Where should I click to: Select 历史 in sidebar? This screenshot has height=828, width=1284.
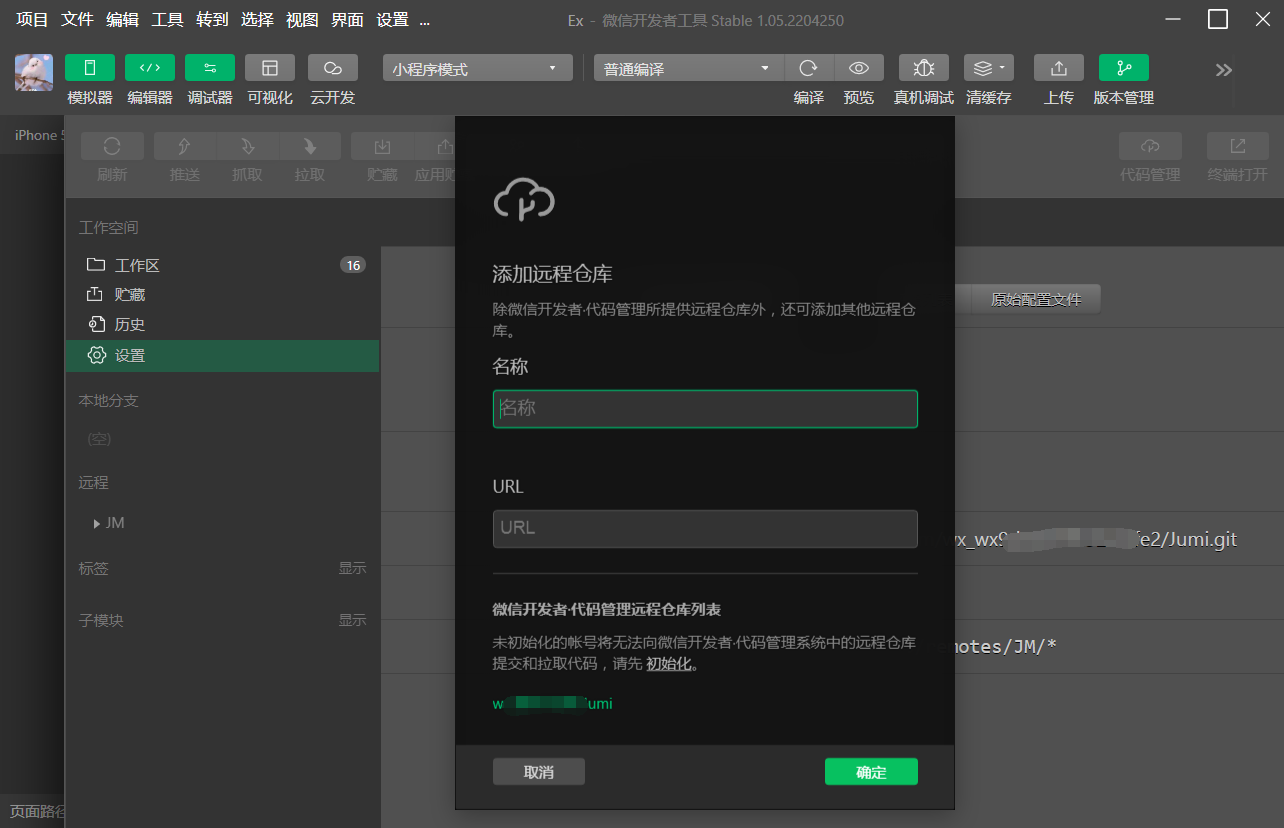(222, 325)
